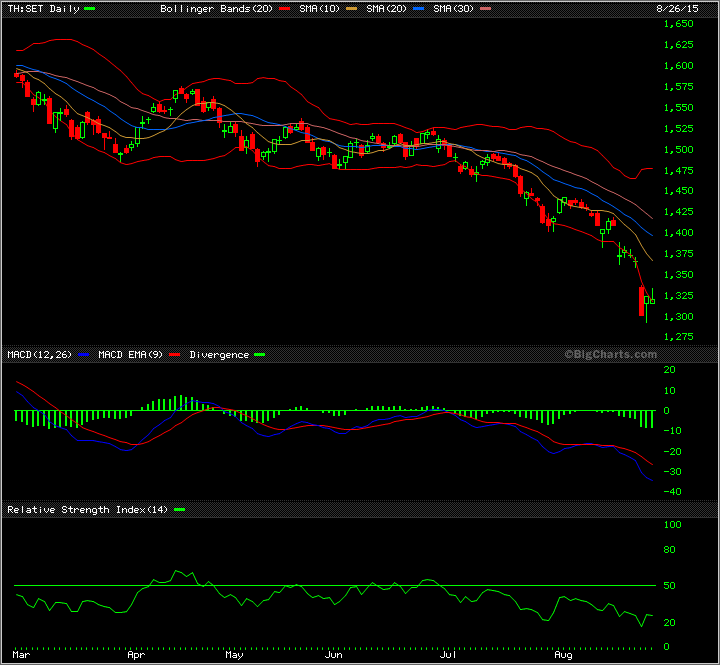
Task: Click the red MACD EMA(9) legend swatch
Action: tap(174, 355)
